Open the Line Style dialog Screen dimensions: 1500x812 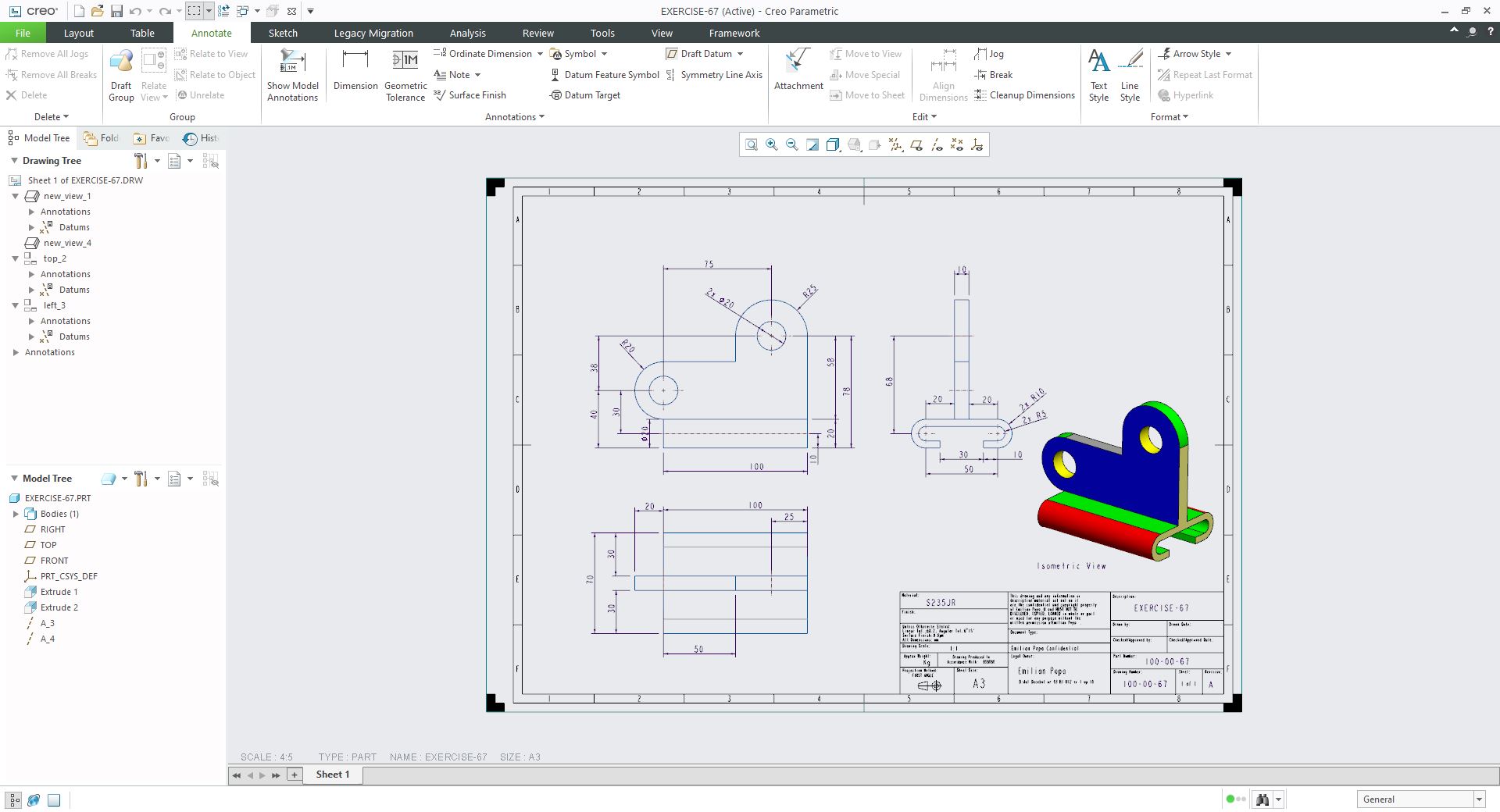pos(1130,75)
